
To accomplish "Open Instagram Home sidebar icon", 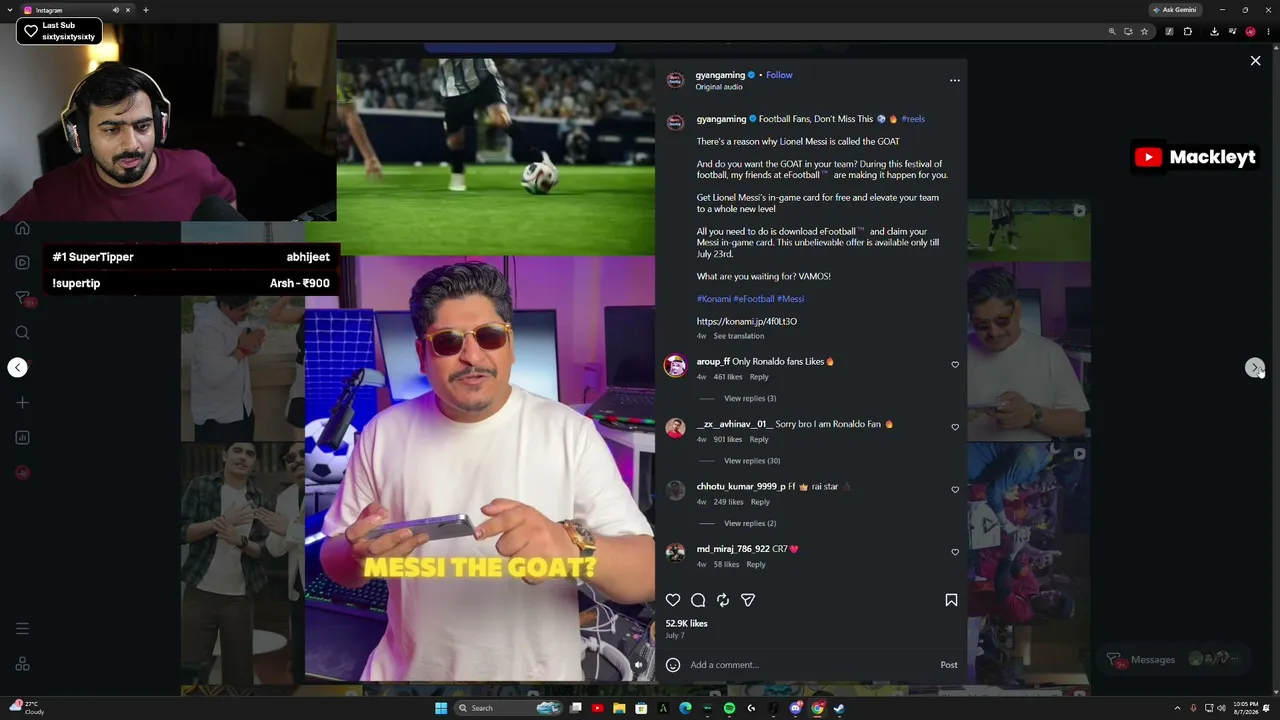I will (x=22, y=228).
